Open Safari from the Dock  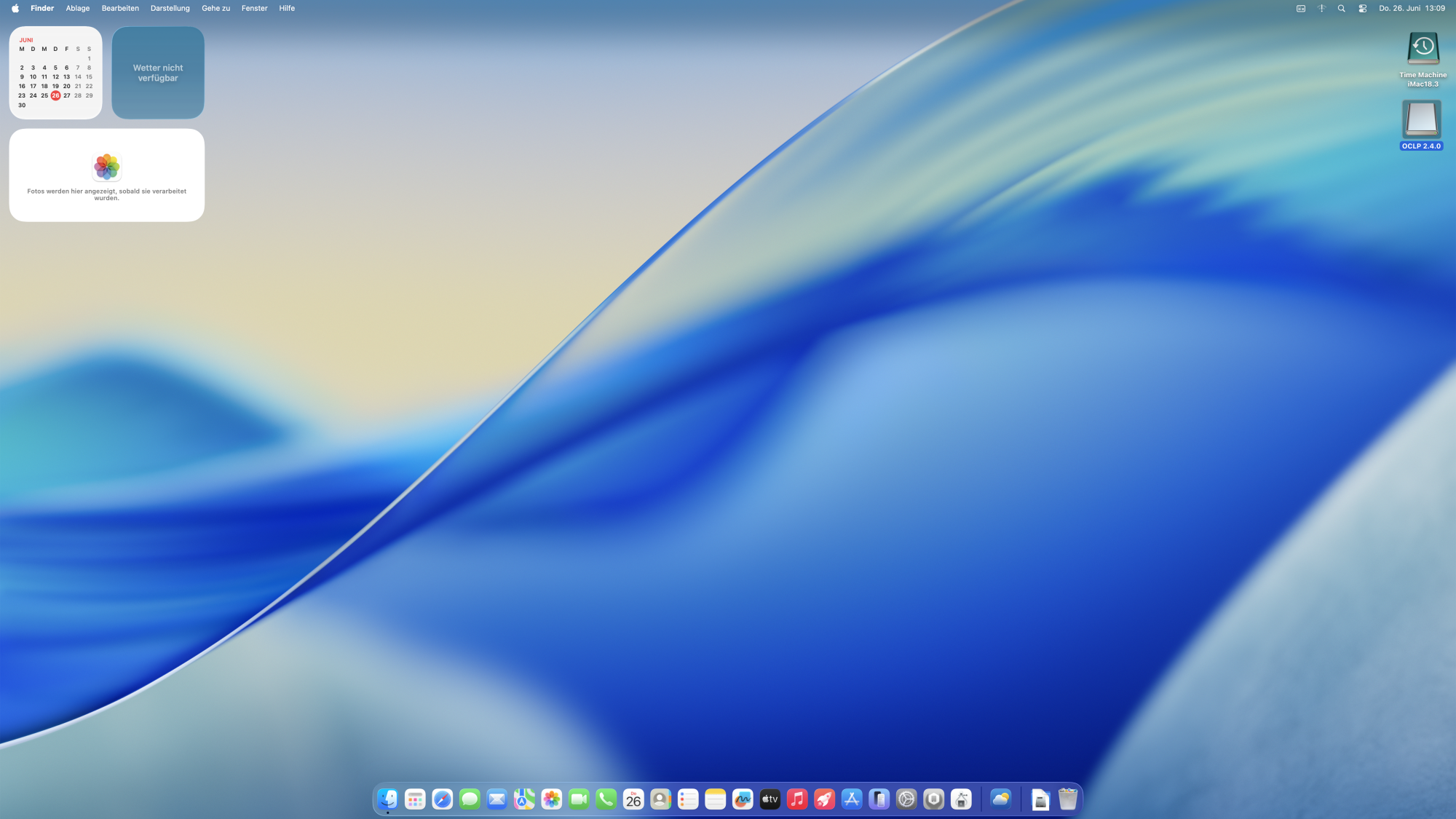(442, 799)
